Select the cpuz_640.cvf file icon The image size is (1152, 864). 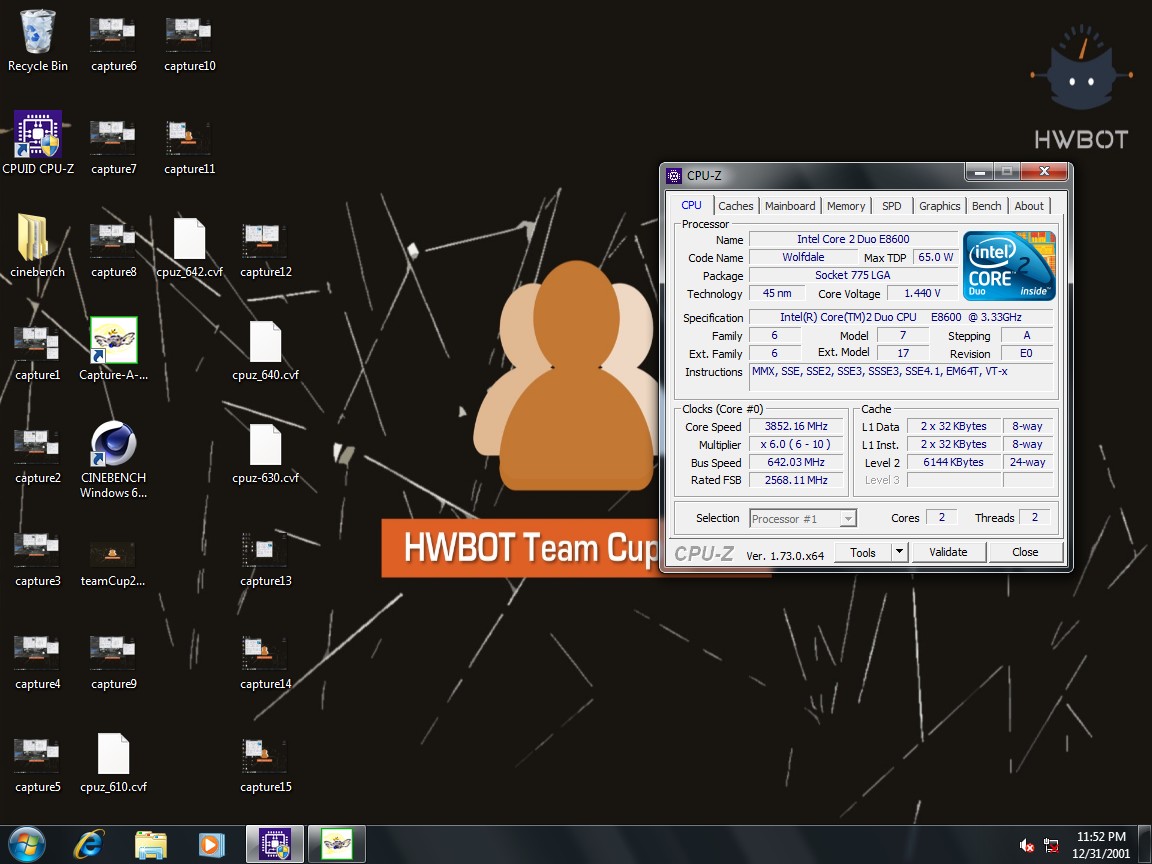[x=266, y=350]
